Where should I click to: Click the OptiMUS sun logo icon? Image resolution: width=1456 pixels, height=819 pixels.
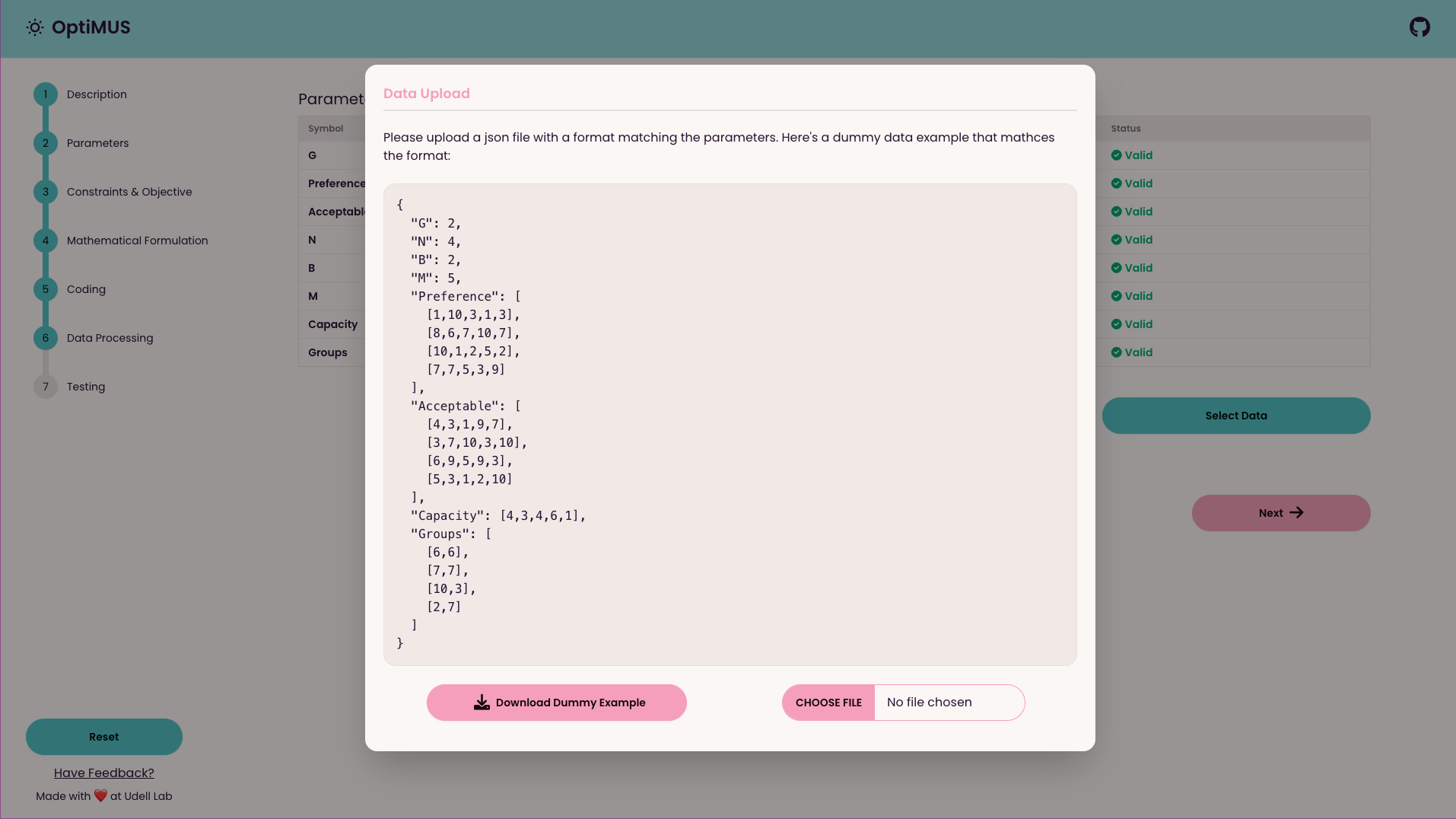(35, 27)
